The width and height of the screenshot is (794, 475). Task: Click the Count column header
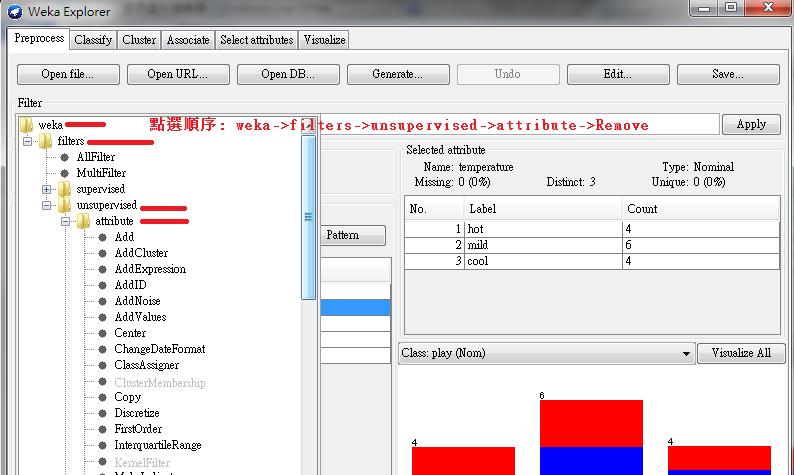point(701,209)
